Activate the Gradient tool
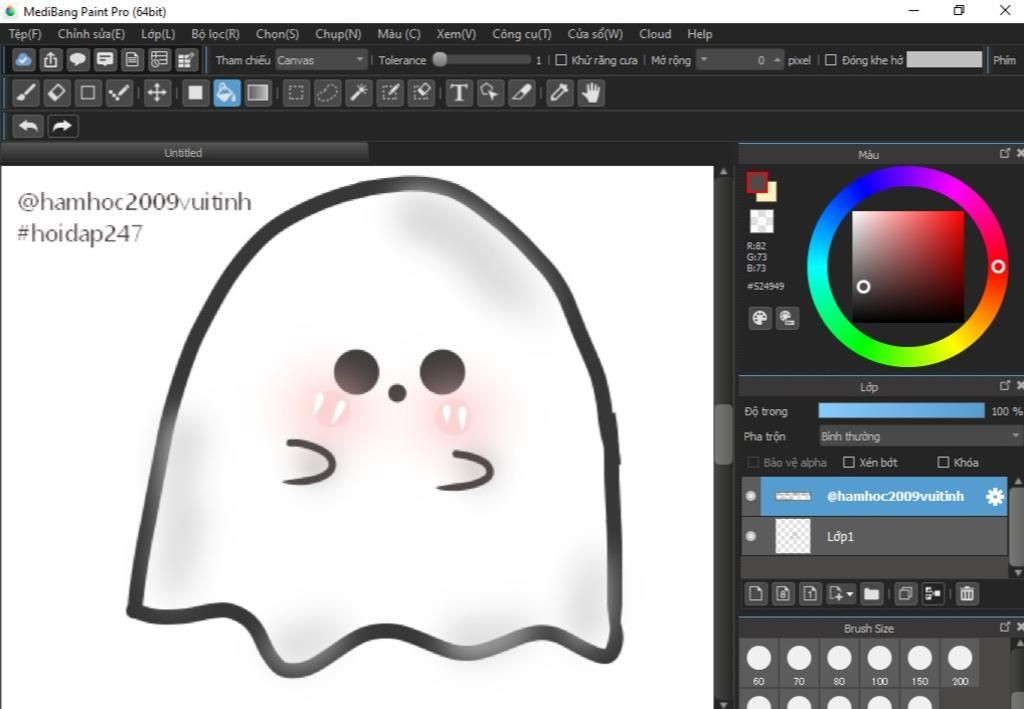 (x=258, y=93)
